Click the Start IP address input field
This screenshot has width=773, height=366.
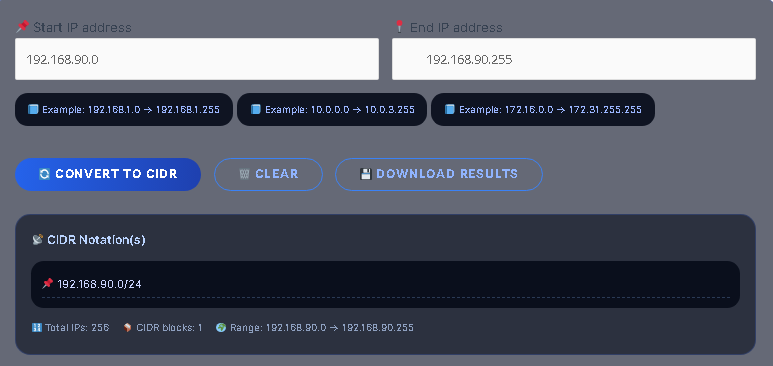coord(197,59)
